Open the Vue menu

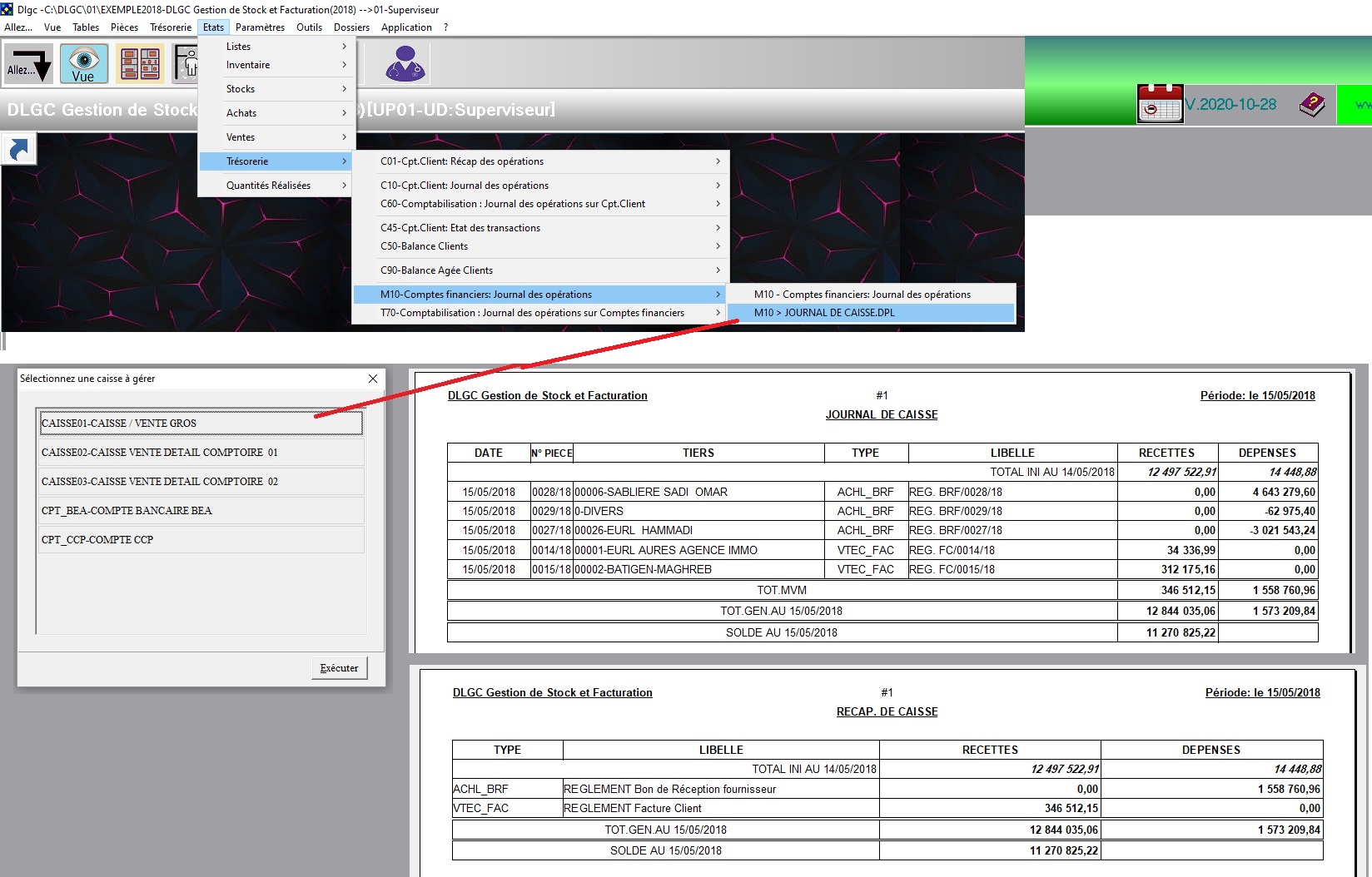[52, 27]
